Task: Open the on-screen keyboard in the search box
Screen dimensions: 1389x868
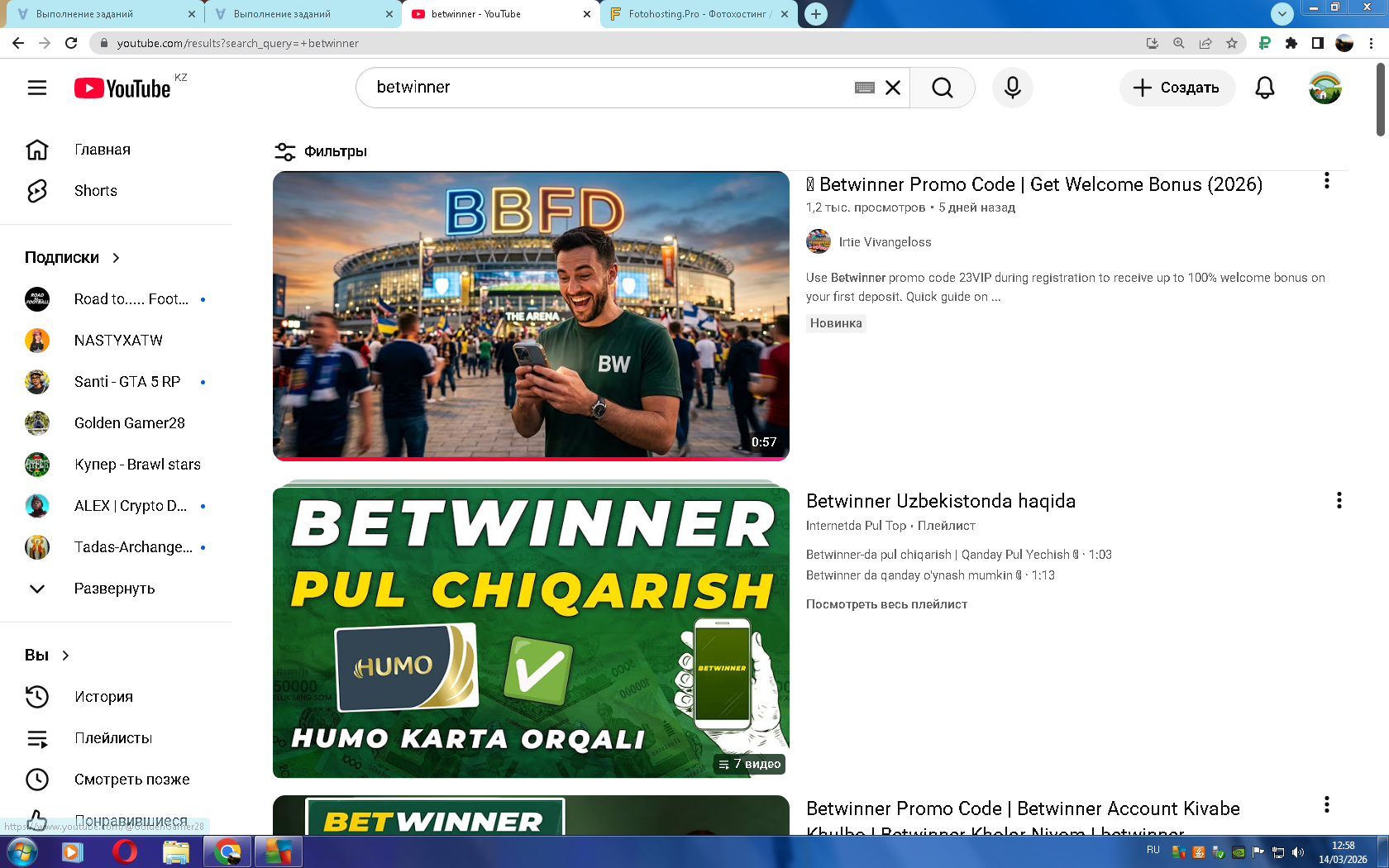Action: [x=864, y=88]
